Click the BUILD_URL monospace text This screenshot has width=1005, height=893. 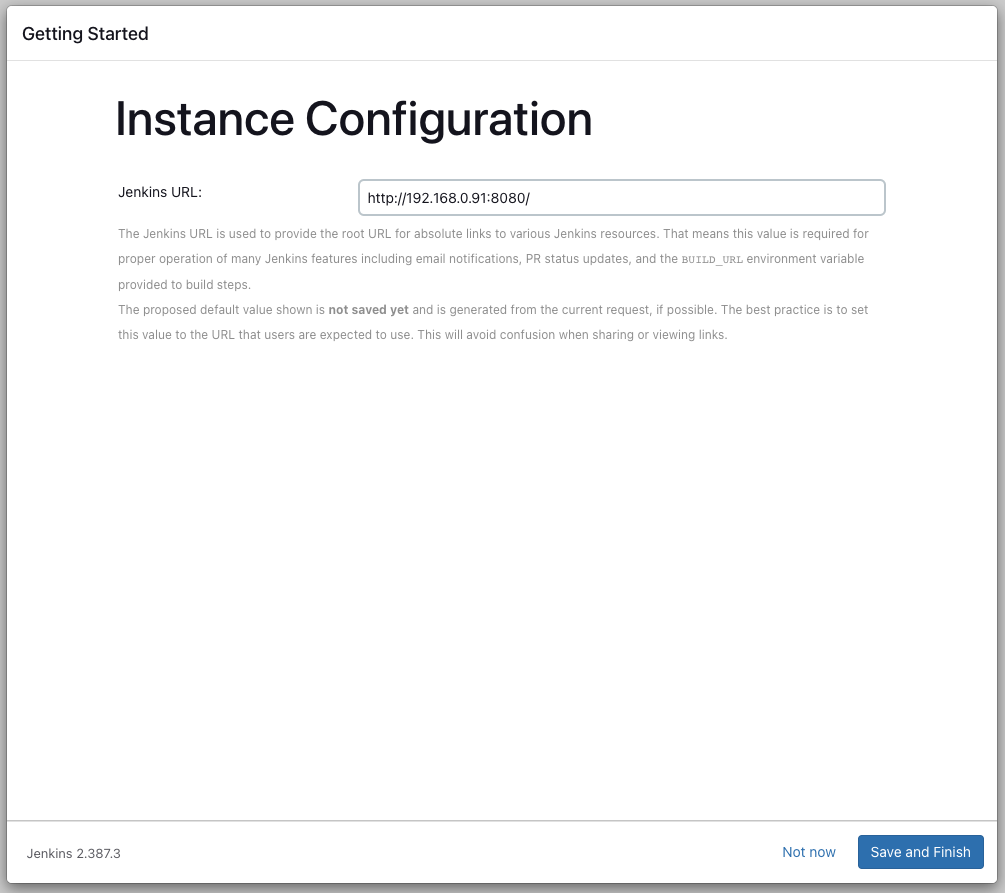click(x=711, y=260)
